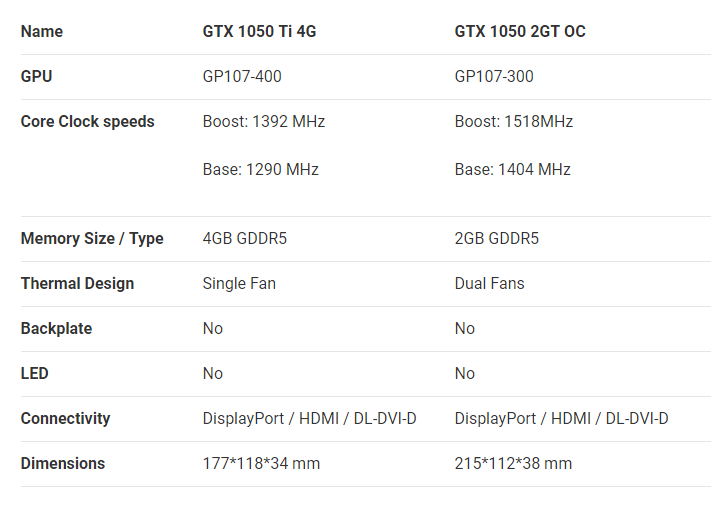Click the GPU row label
The image size is (719, 517).
(36, 76)
